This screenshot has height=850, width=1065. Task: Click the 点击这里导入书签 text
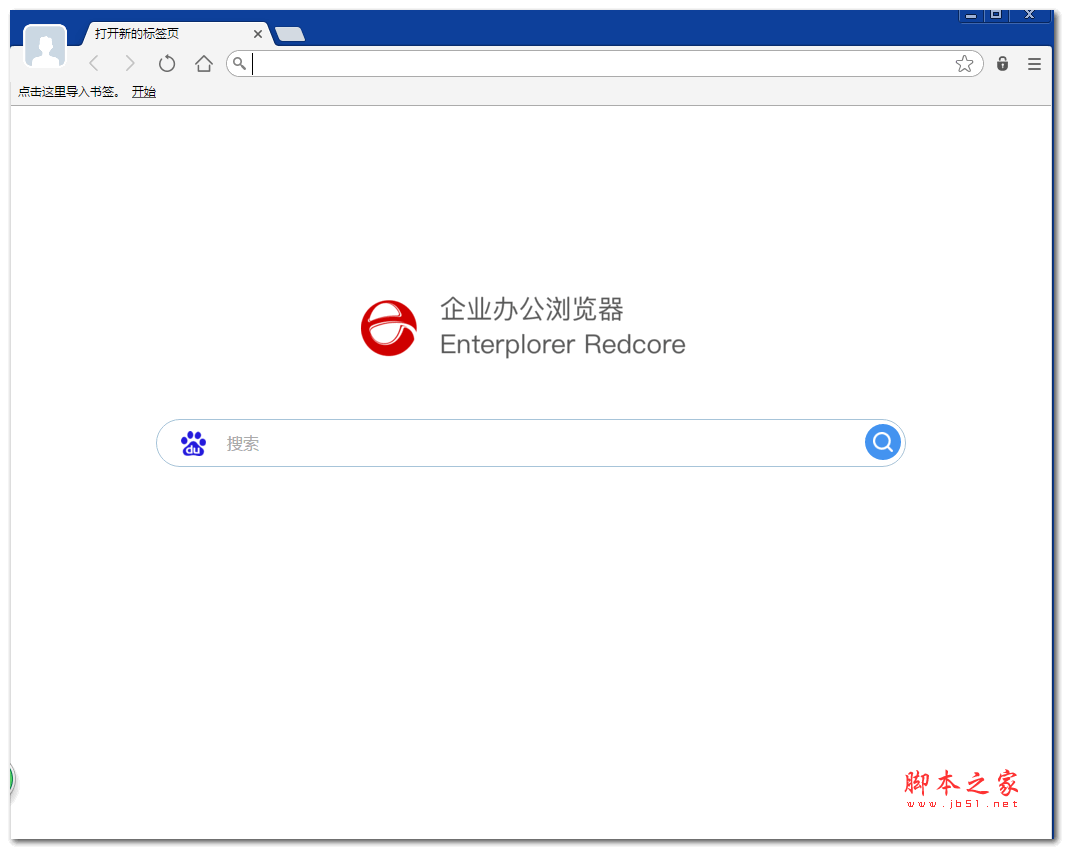[x=69, y=92]
